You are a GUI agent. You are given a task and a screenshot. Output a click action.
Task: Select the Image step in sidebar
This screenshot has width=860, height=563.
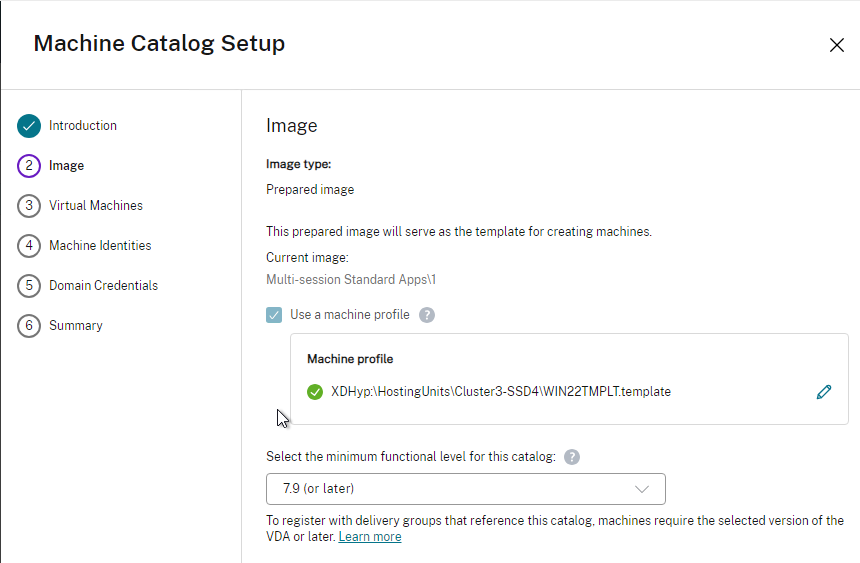(66, 166)
